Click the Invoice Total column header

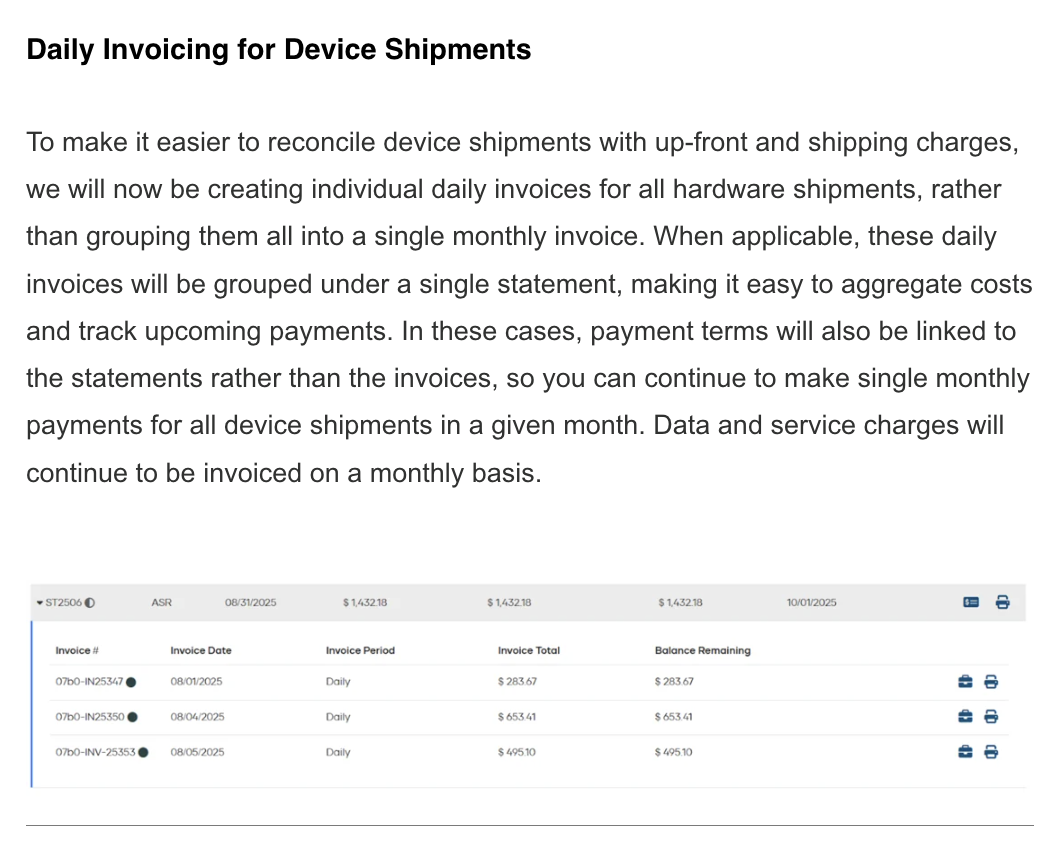[529, 650]
